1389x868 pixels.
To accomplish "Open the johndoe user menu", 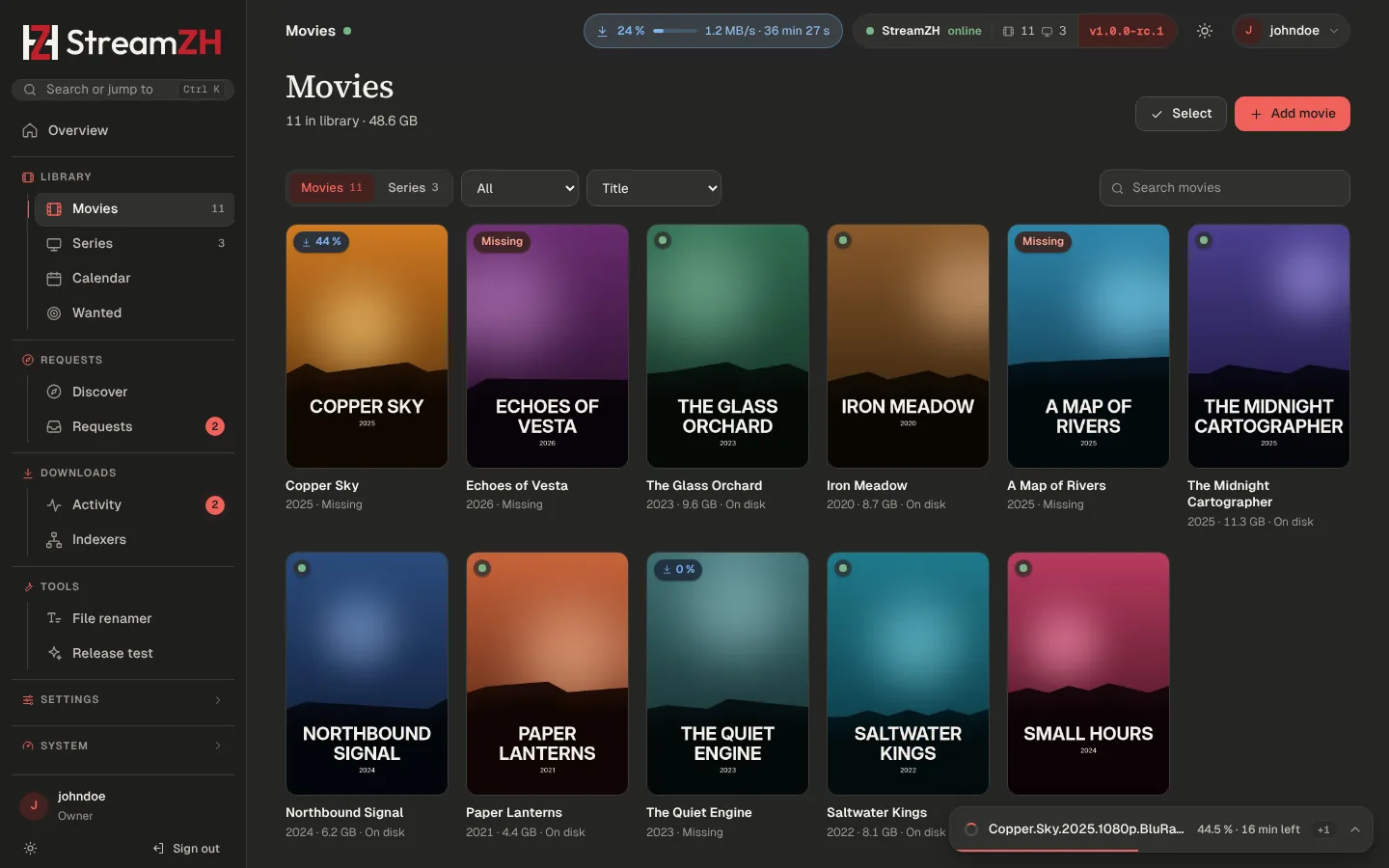I will [x=1291, y=31].
